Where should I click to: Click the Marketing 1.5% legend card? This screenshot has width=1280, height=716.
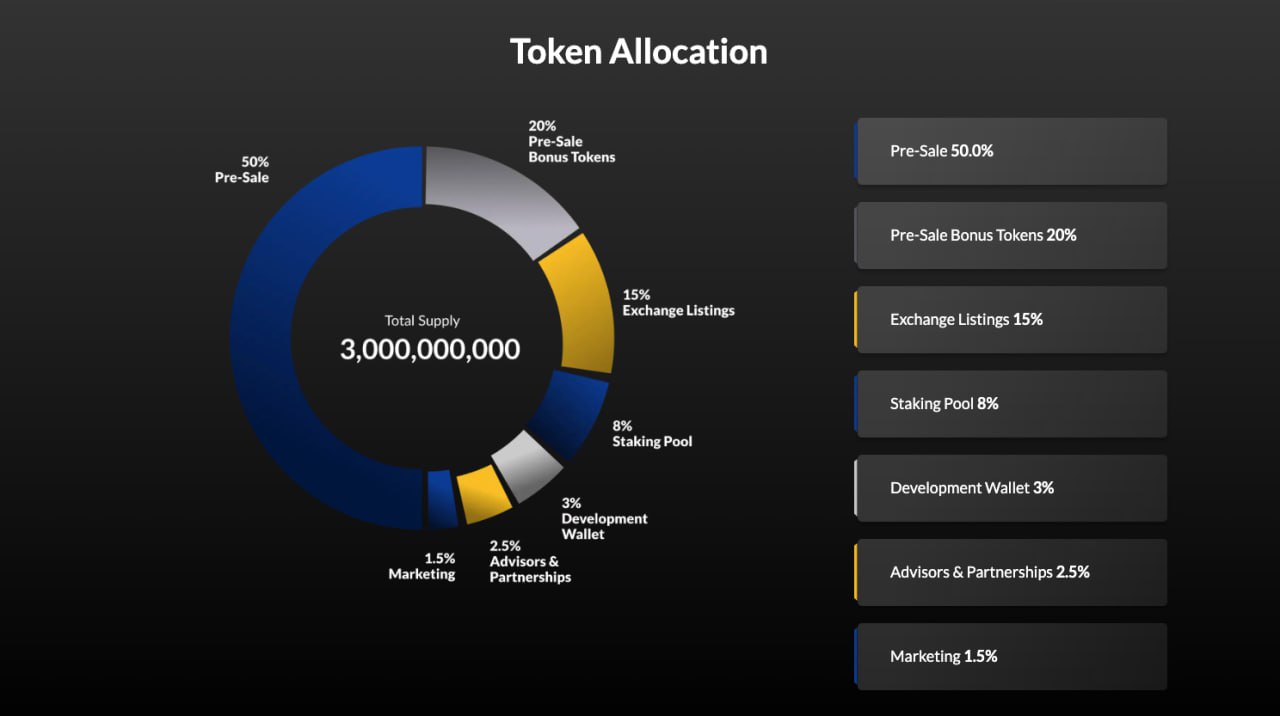click(x=1011, y=656)
